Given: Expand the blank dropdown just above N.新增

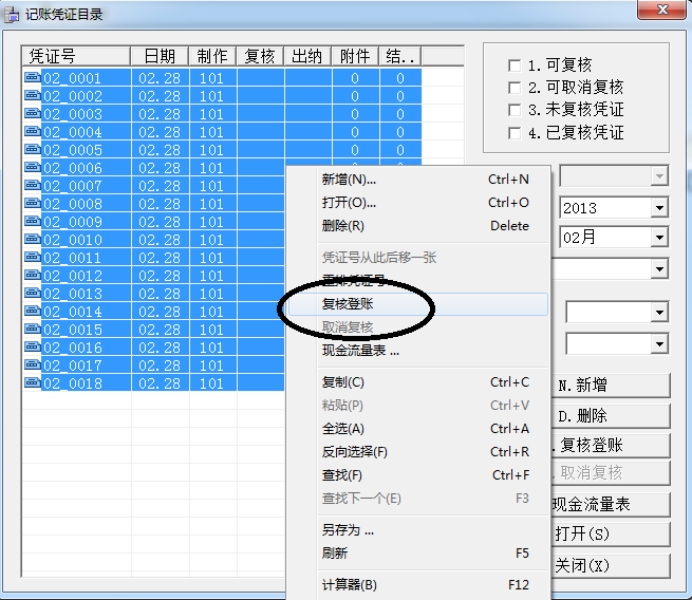Looking at the screenshot, I should pyautogui.click(x=659, y=344).
